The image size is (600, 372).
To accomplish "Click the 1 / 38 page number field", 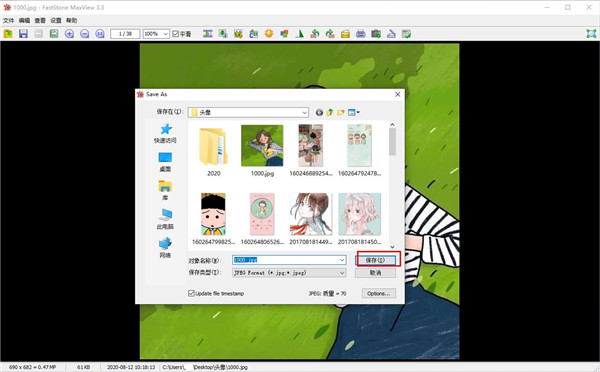I will pos(125,34).
